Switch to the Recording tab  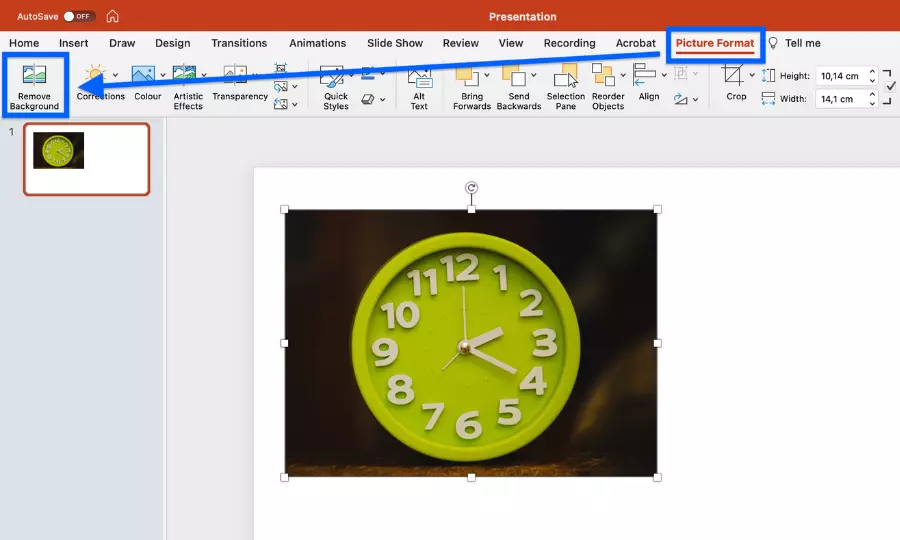point(569,43)
